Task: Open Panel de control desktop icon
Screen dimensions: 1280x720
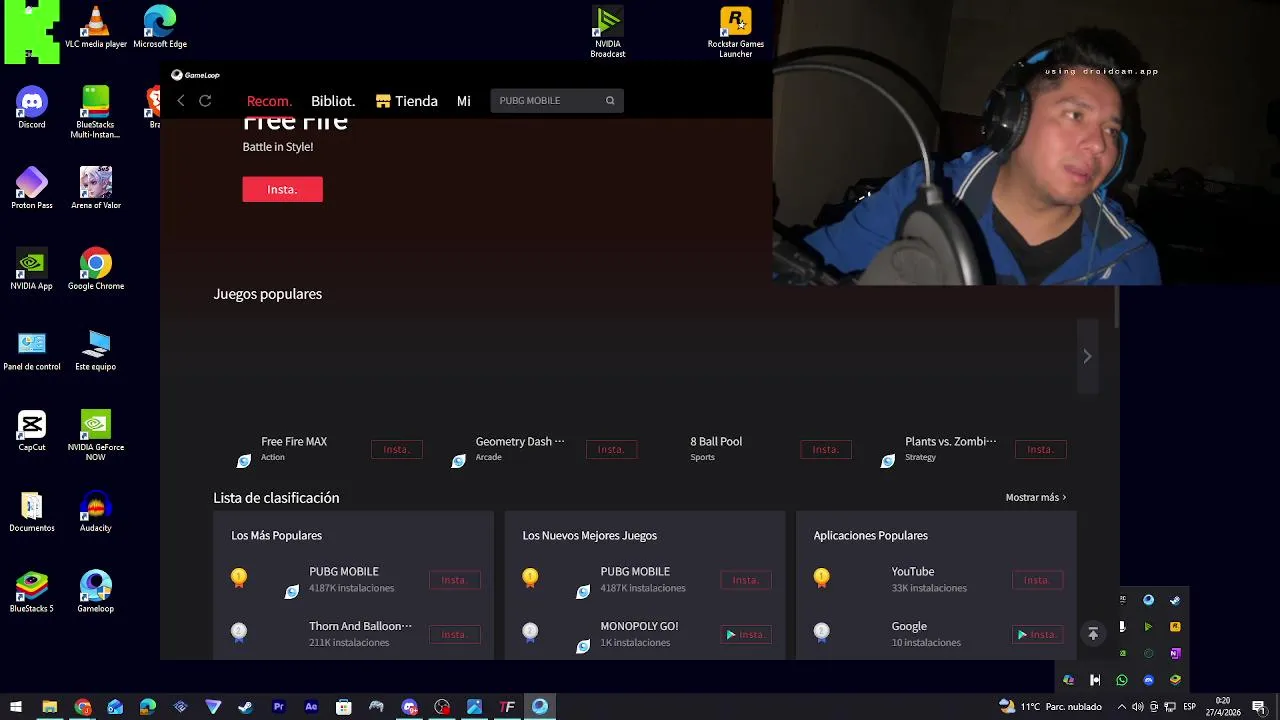Action: click(x=32, y=350)
